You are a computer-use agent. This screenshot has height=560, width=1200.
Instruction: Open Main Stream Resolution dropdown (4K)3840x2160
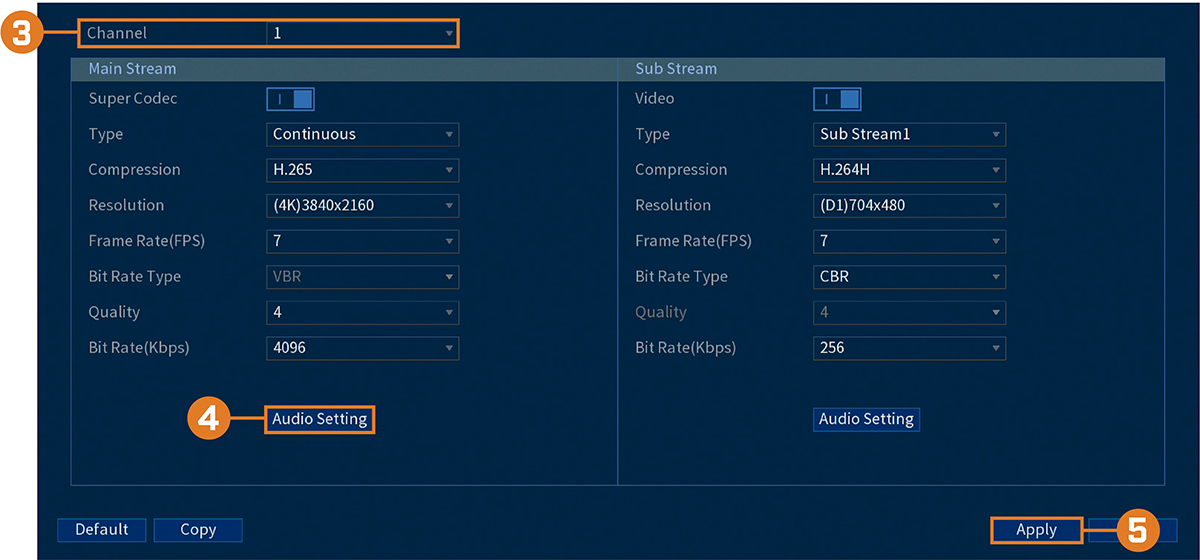coord(363,206)
